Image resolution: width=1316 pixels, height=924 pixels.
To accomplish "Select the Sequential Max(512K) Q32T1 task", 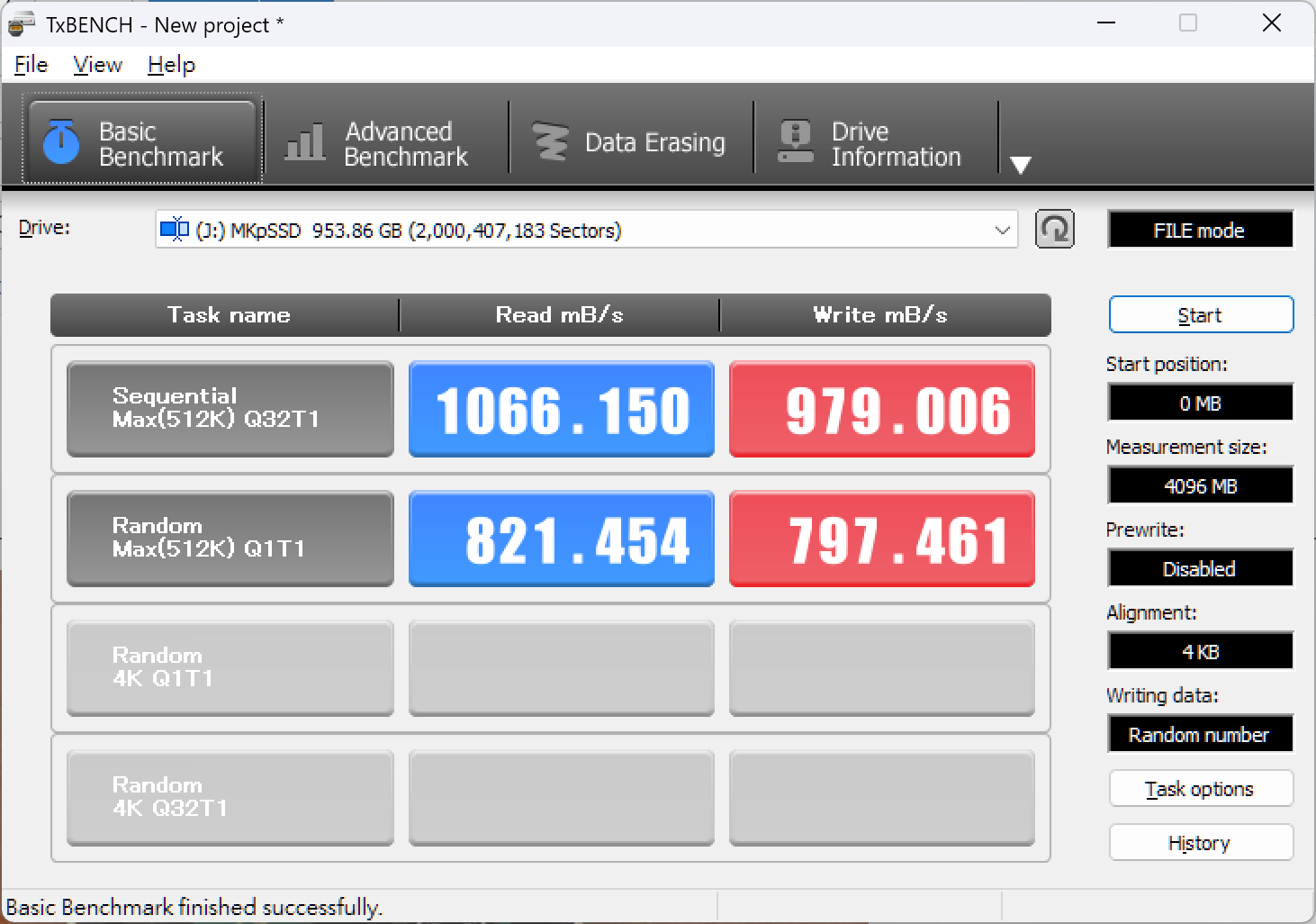I will [x=230, y=409].
